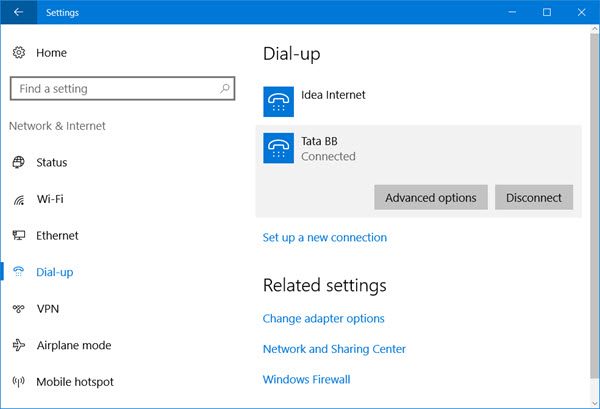Open Advanced options for Tata BB
This screenshot has width=600, height=409.
(x=431, y=198)
